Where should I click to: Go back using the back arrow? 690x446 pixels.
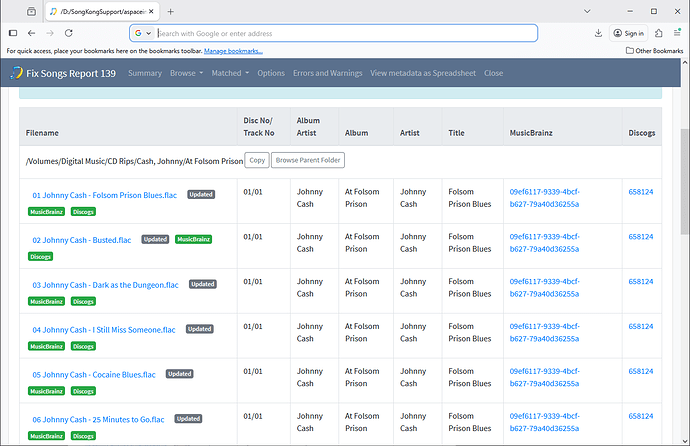click(31, 33)
